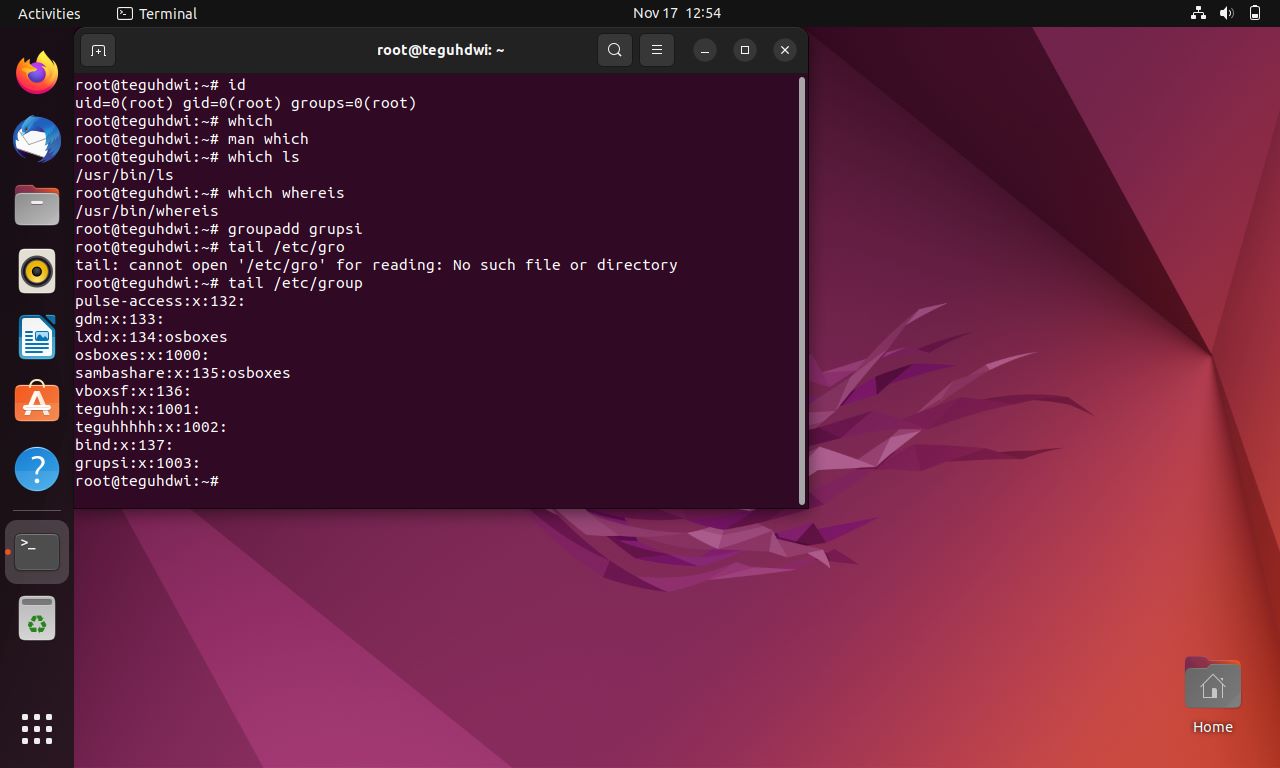Select the Terminal icon in the dock
This screenshot has height=768, width=1280.
37,551
